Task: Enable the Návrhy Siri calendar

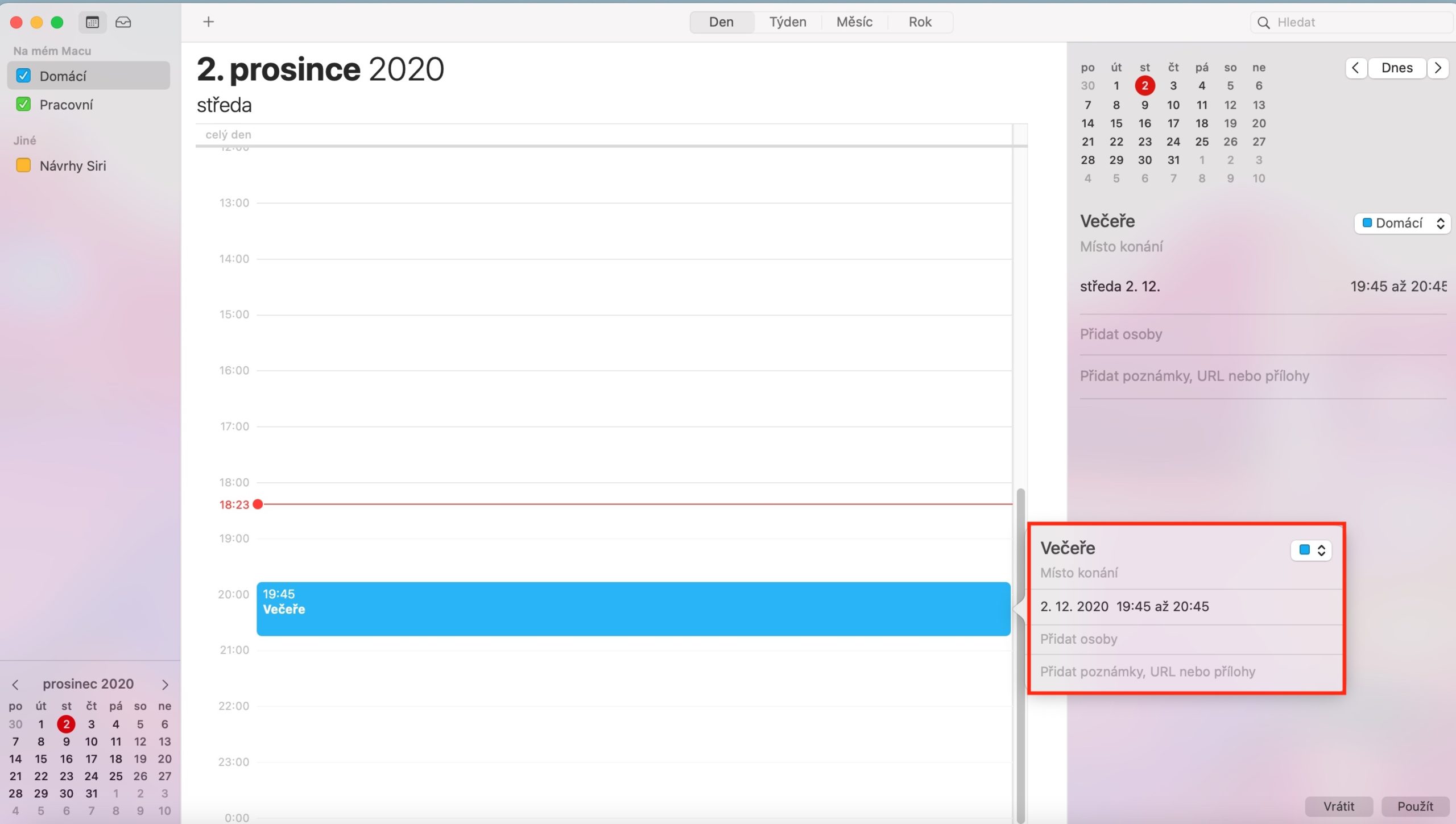Action: pyautogui.click(x=23, y=165)
